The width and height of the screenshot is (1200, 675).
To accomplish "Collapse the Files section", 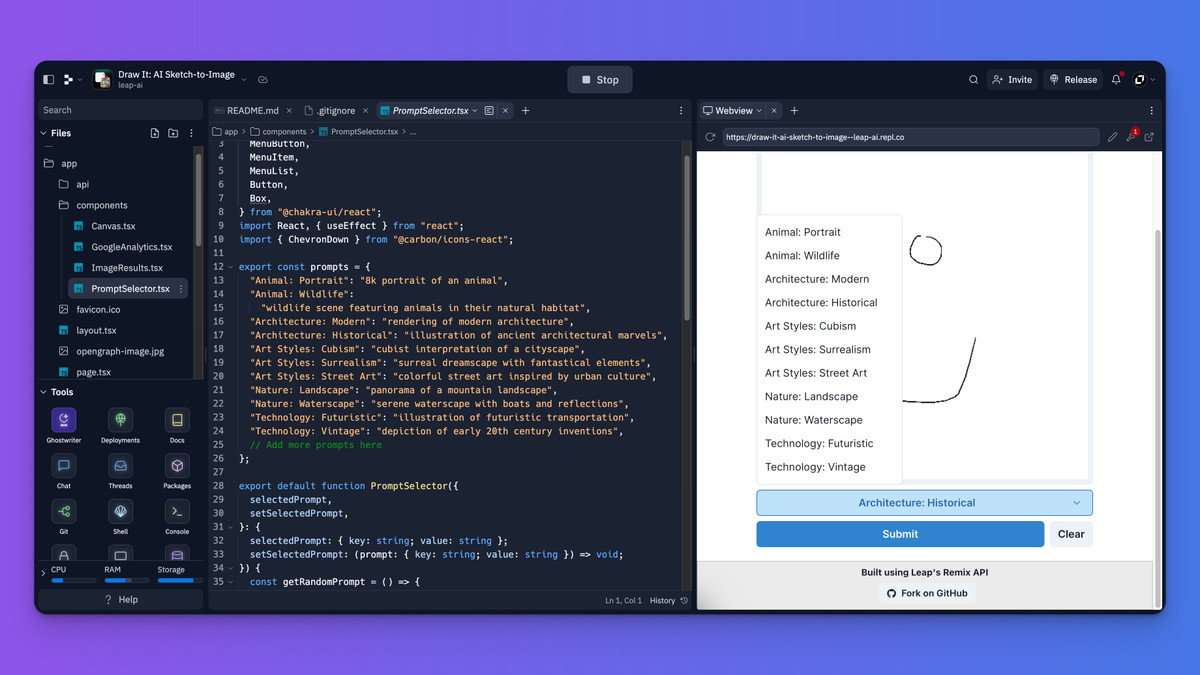I will point(43,133).
